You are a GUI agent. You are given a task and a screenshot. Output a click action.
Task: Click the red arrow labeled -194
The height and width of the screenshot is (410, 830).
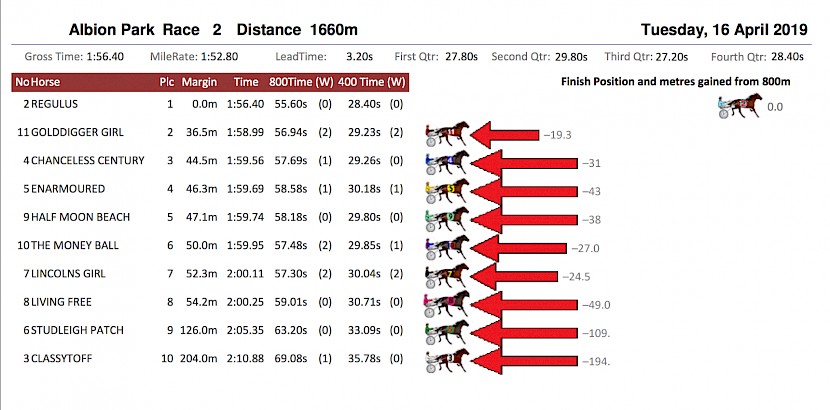pyautogui.click(x=524, y=361)
